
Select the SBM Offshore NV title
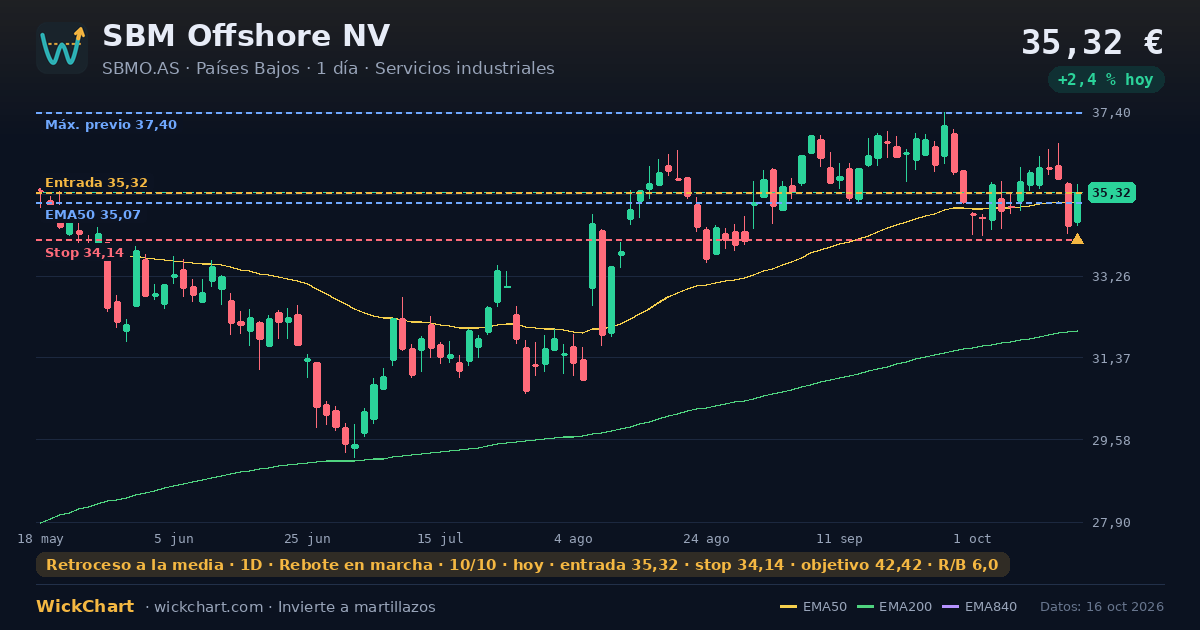tap(246, 36)
